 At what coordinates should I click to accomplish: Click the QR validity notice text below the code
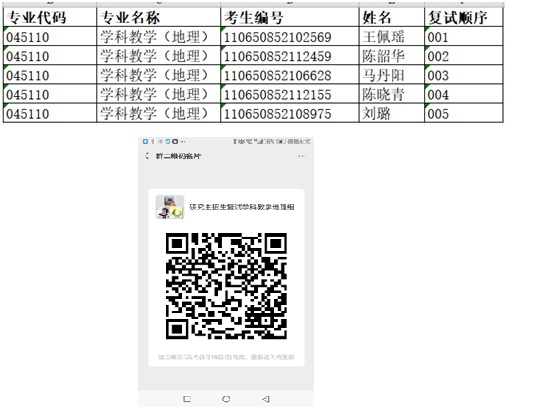(226, 357)
